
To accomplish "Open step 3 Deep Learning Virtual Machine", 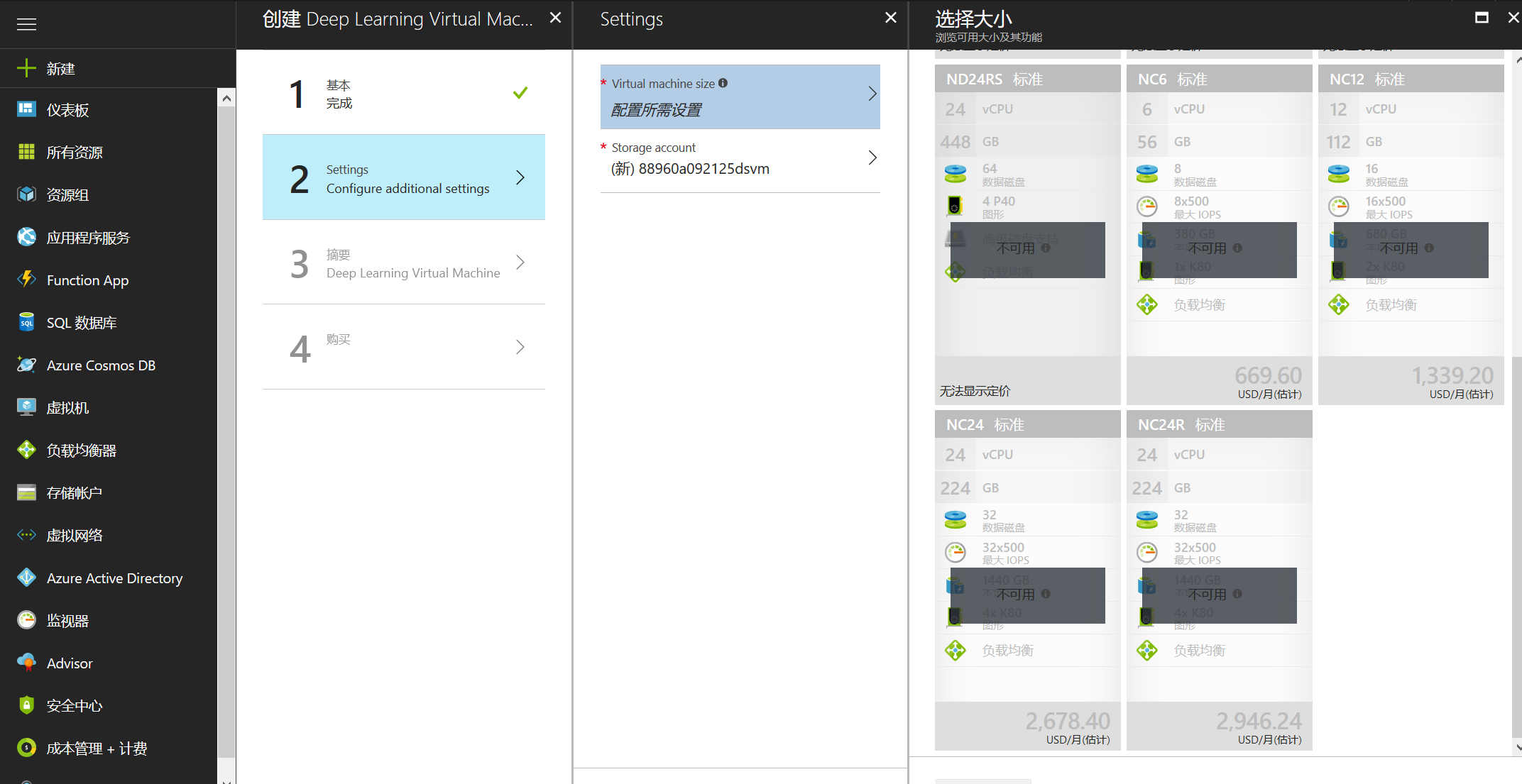I will point(404,263).
